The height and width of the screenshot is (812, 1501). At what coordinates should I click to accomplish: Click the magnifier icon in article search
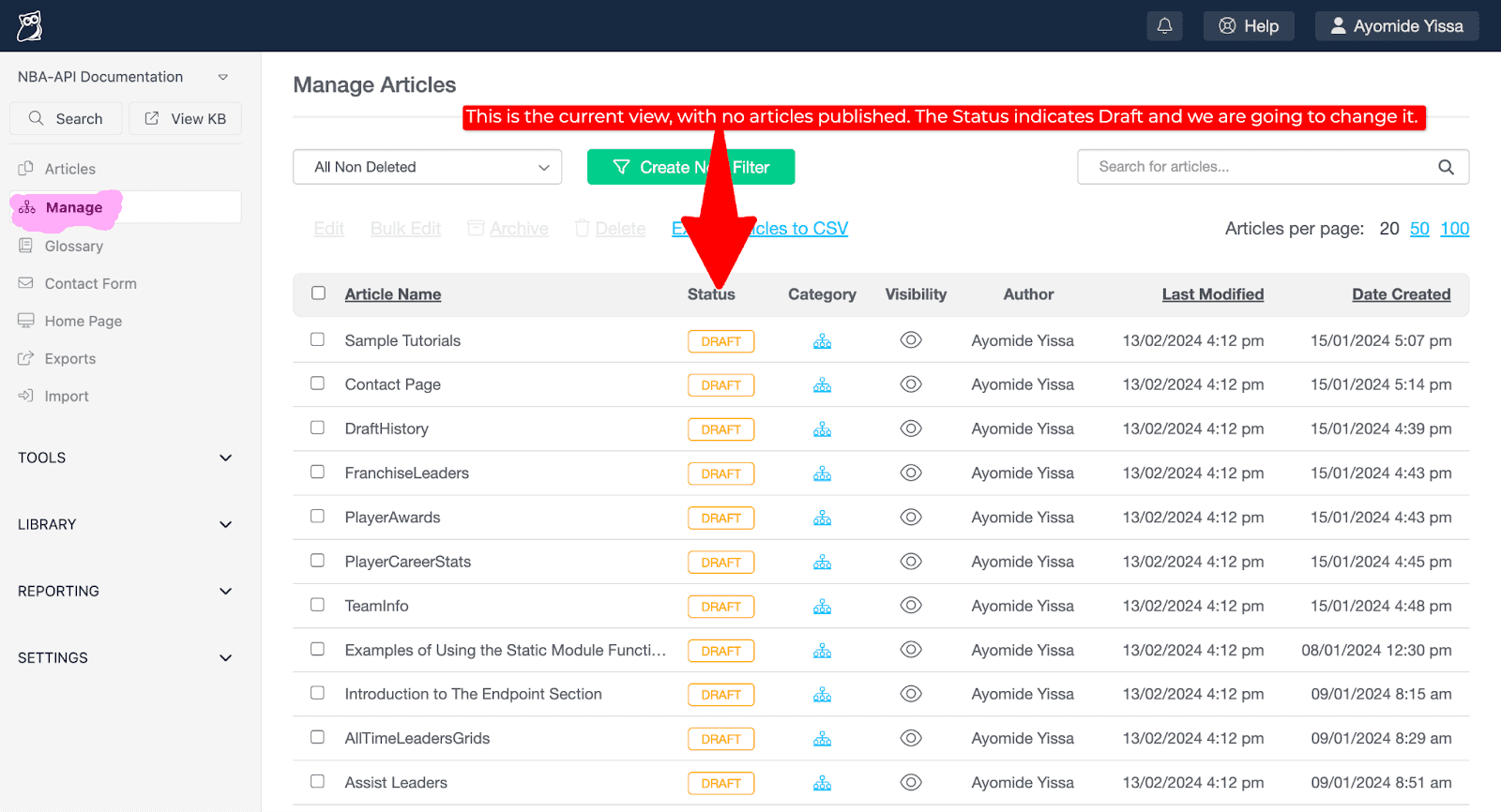(1446, 167)
